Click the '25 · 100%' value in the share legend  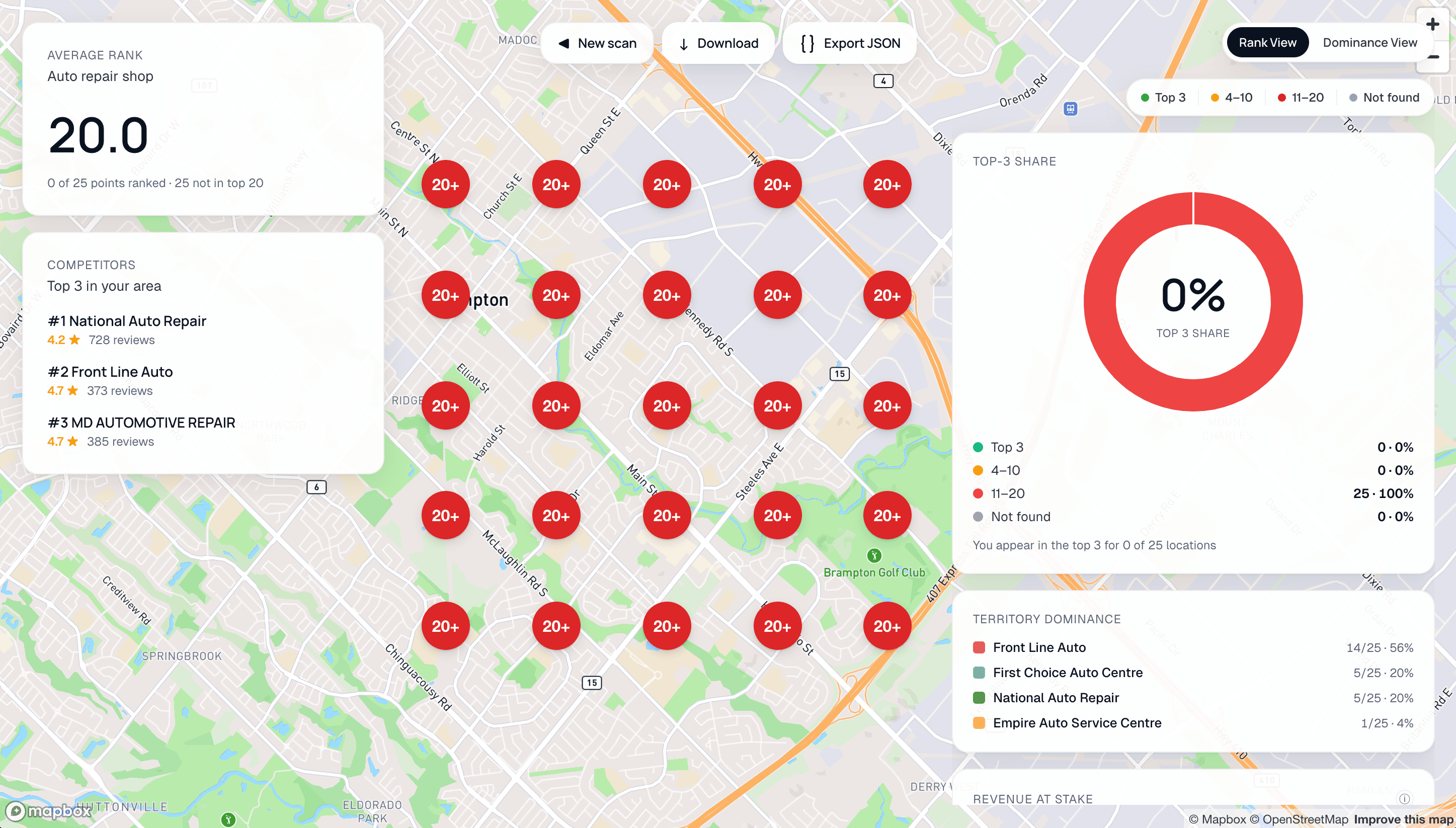1383,493
